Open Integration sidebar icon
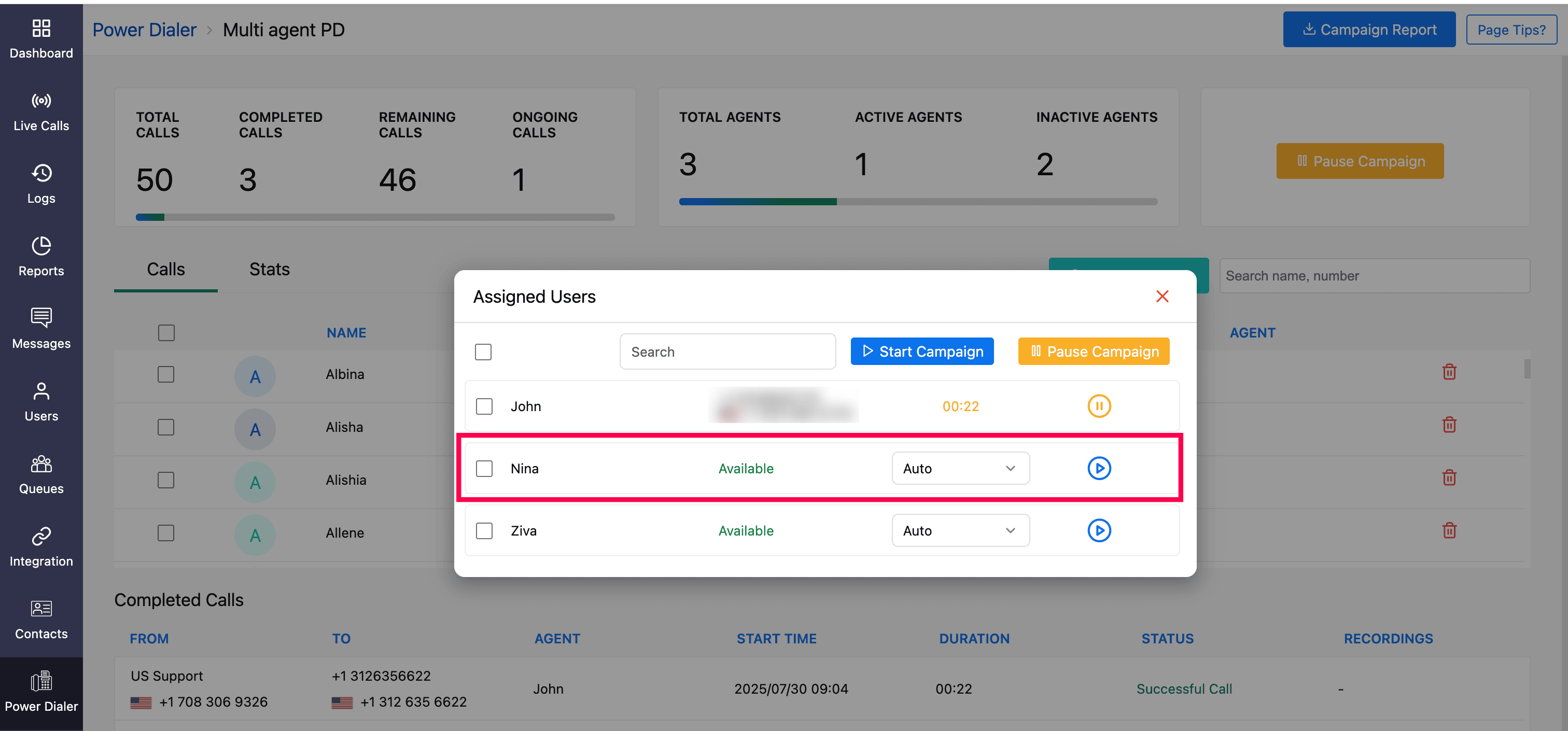1568x731 pixels. click(41, 547)
